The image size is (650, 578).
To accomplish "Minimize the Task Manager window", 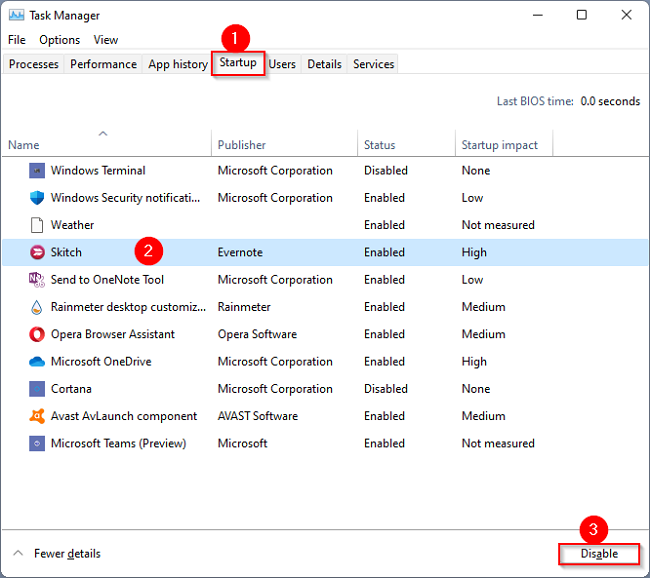I will pyautogui.click(x=538, y=15).
